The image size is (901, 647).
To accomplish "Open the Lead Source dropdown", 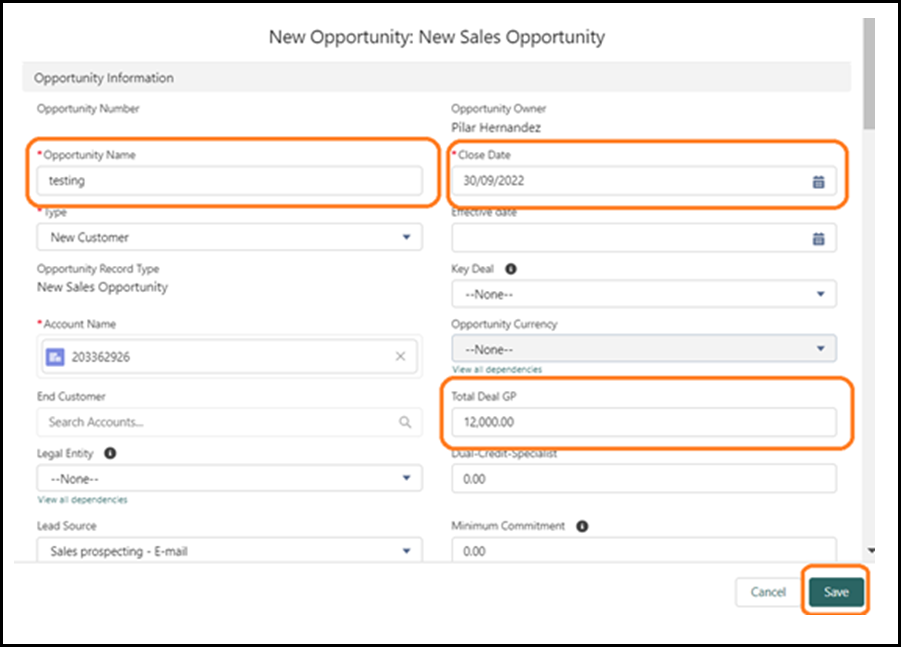I will pos(229,550).
